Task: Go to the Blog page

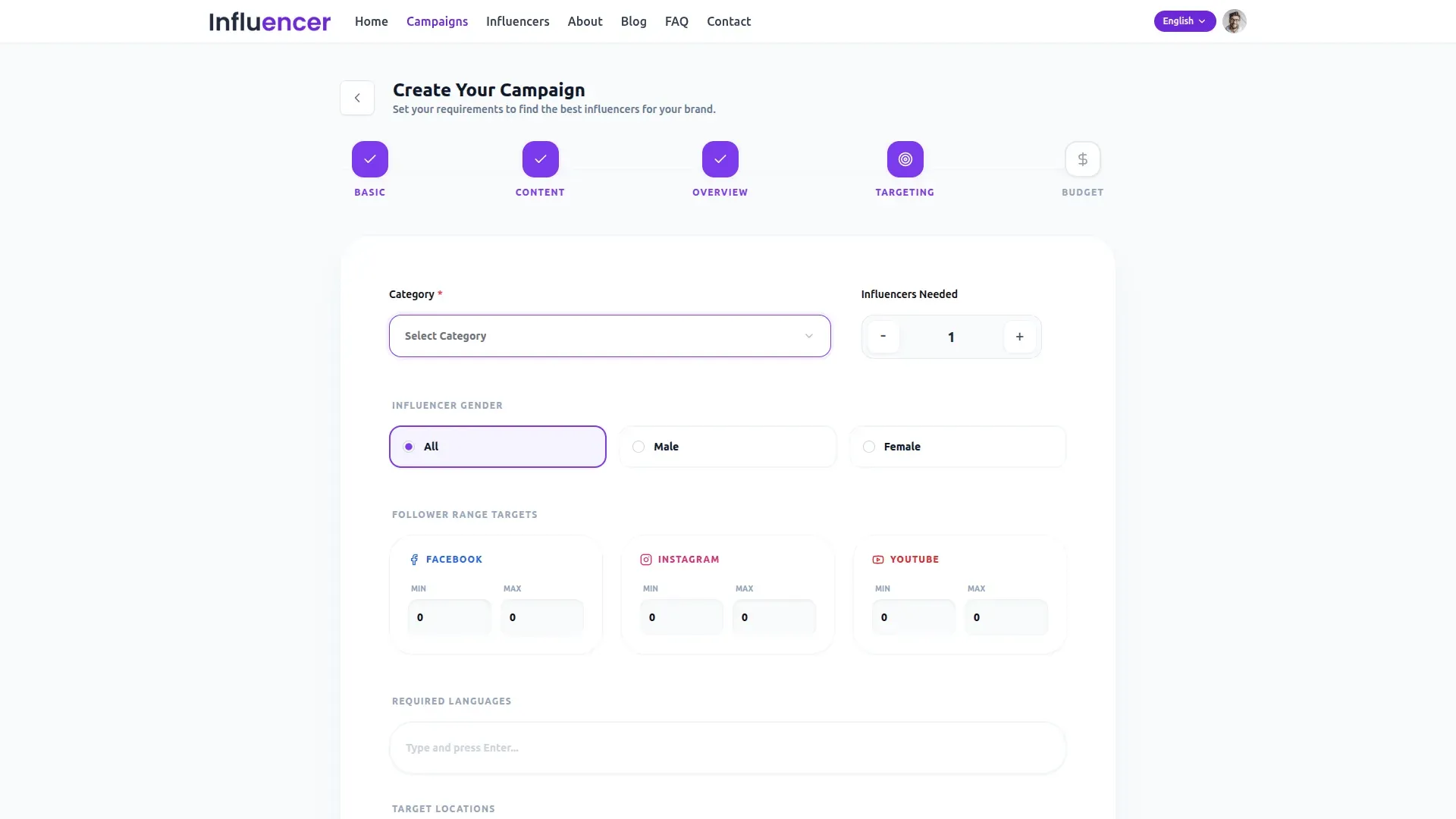Action: click(633, 21)
